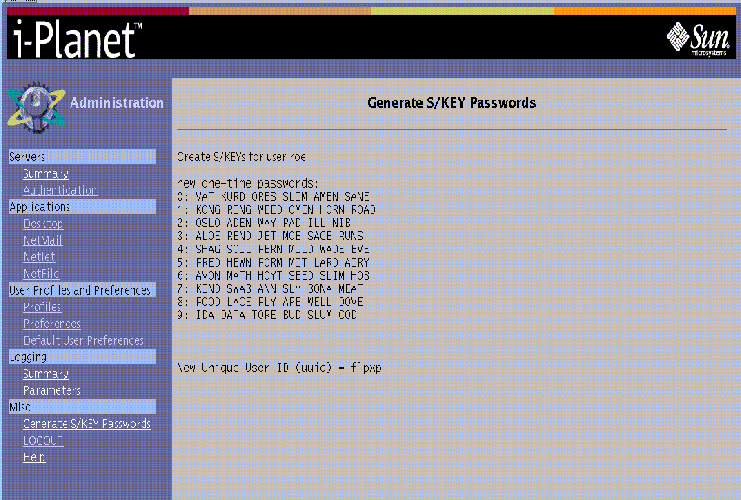Click password line 4 starting SHAG
Image resolution: width=741 pixels, height=500 pixels.
click(x=273, y=249)
